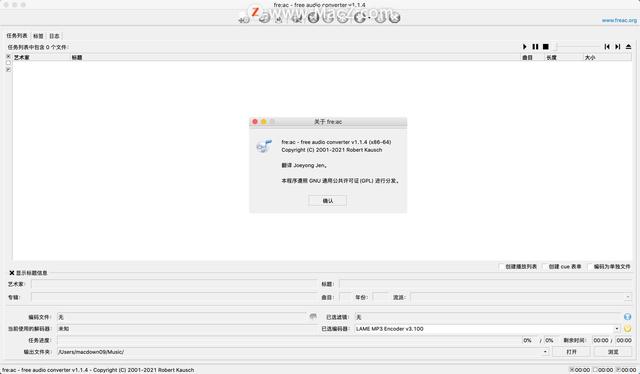Click the 打开 output folder button
This screenshot has height=374, width=640.
(571, 352)
